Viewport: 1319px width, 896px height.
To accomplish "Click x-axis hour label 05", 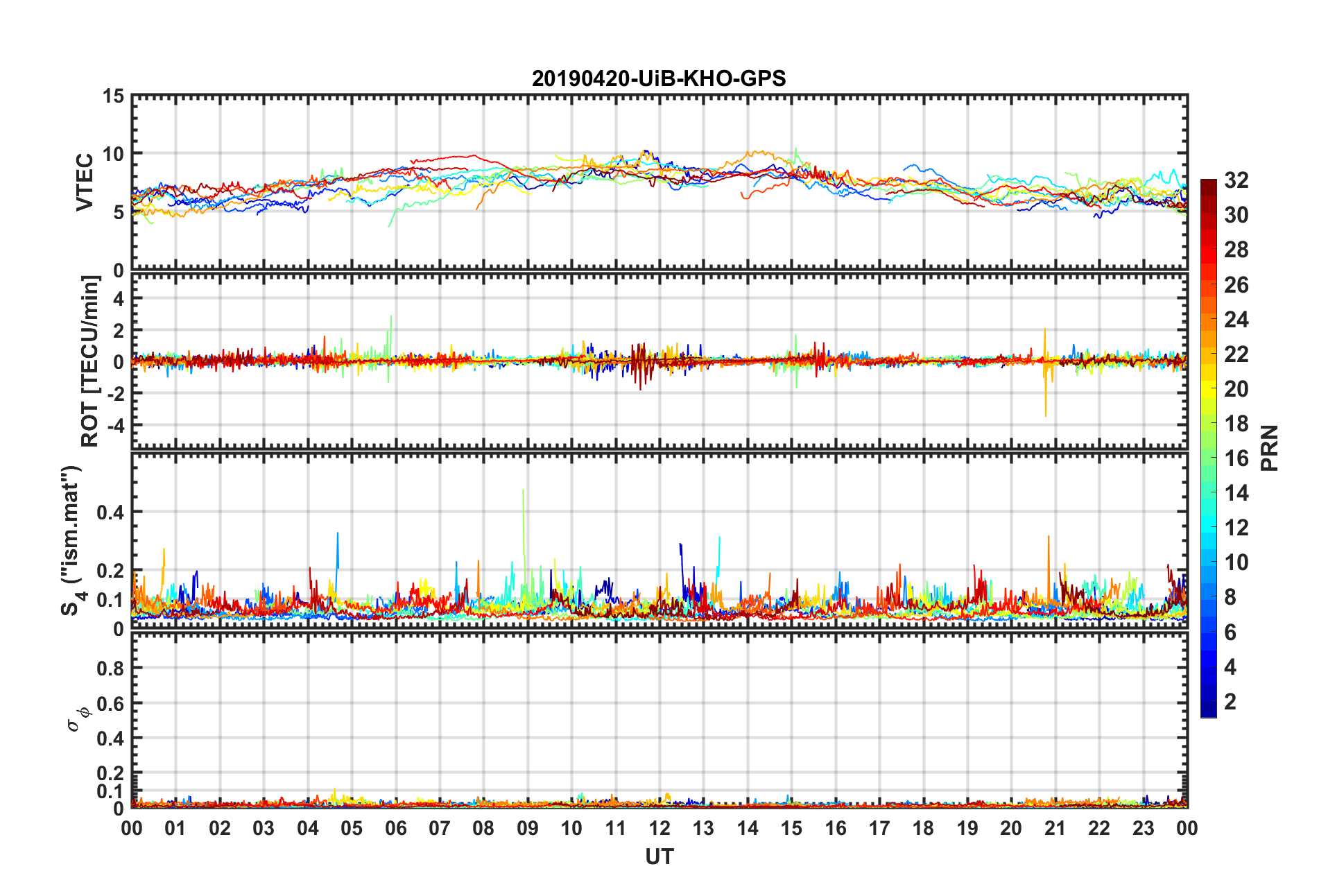I will tap(352, 828).
